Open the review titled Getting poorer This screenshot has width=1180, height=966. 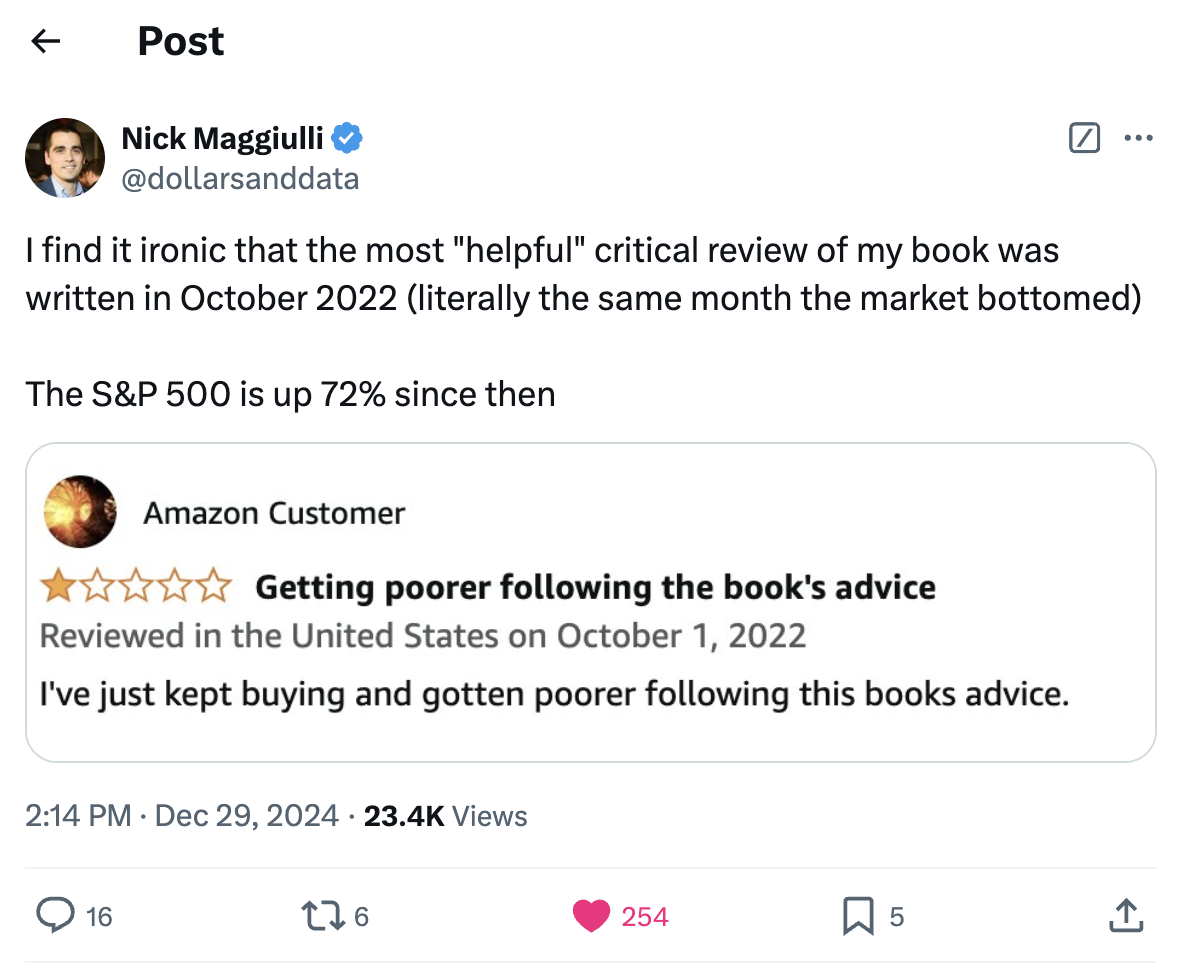(x=595, y=587)
